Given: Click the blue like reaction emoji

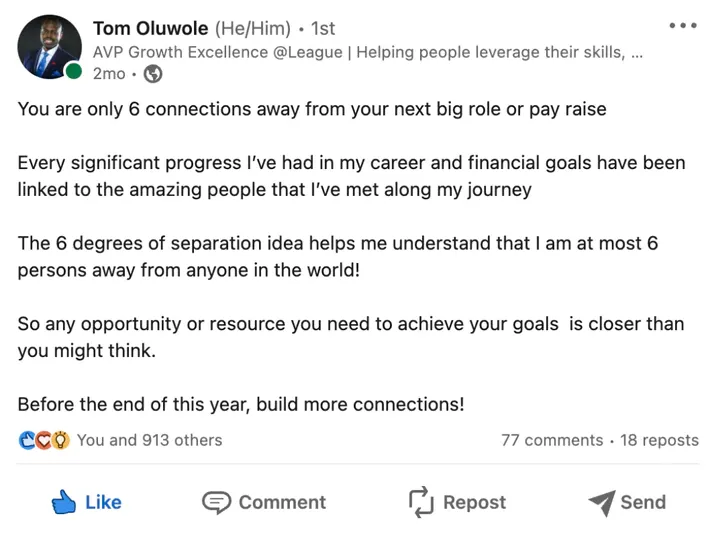Looking at the screenshot, I should (x=27, y=440).
